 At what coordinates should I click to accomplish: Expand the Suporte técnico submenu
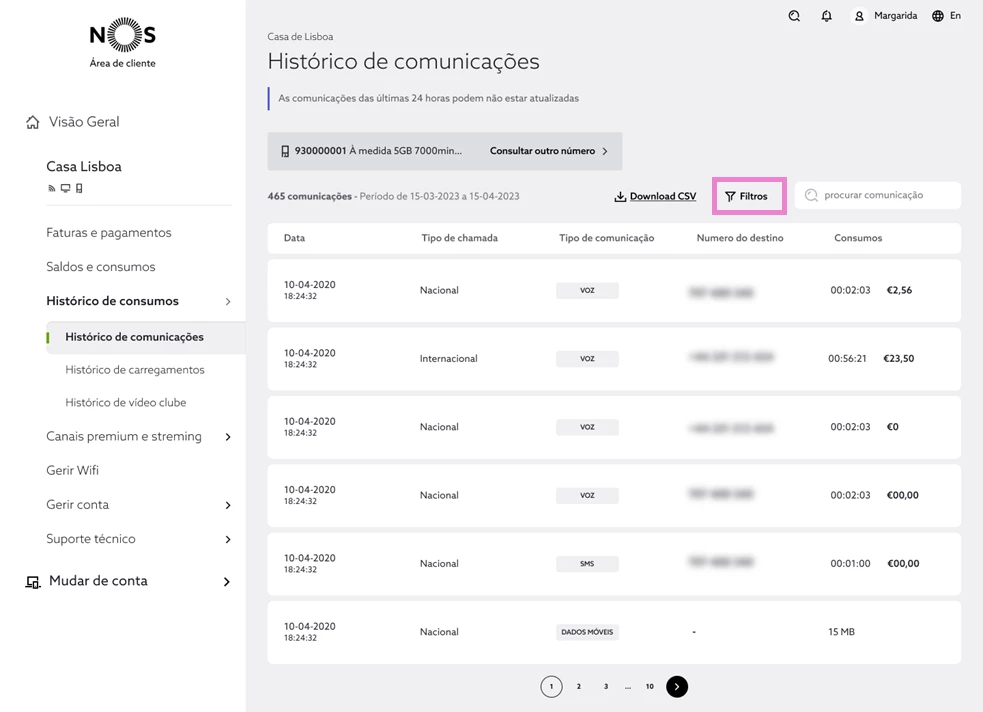point(228,539)
